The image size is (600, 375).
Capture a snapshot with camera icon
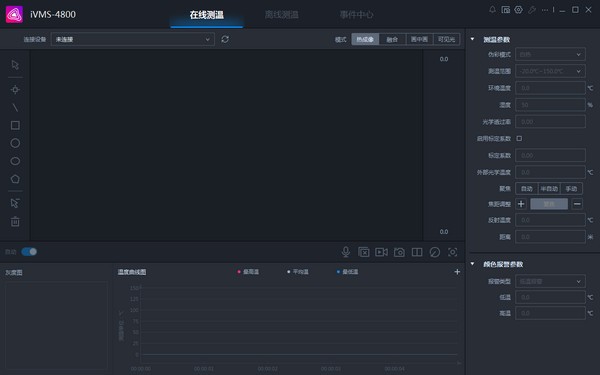pos(399,252)
